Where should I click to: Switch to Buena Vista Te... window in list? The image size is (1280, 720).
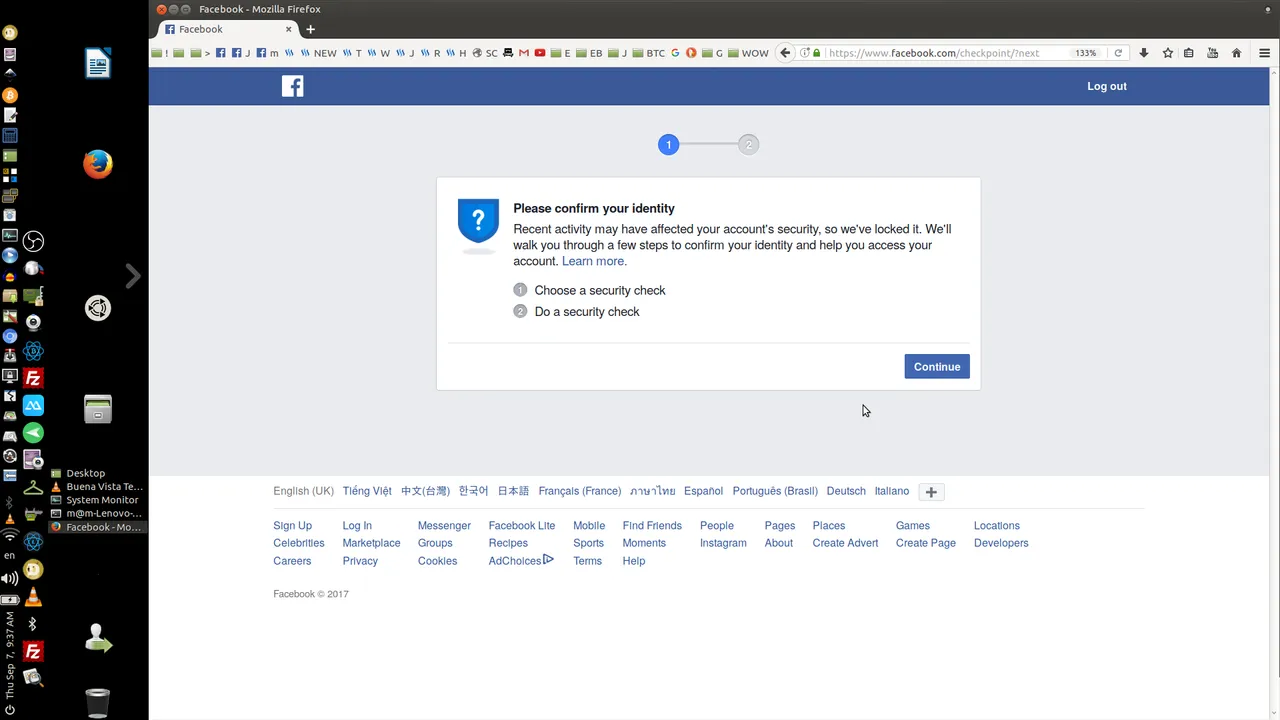tap(96, 487)
